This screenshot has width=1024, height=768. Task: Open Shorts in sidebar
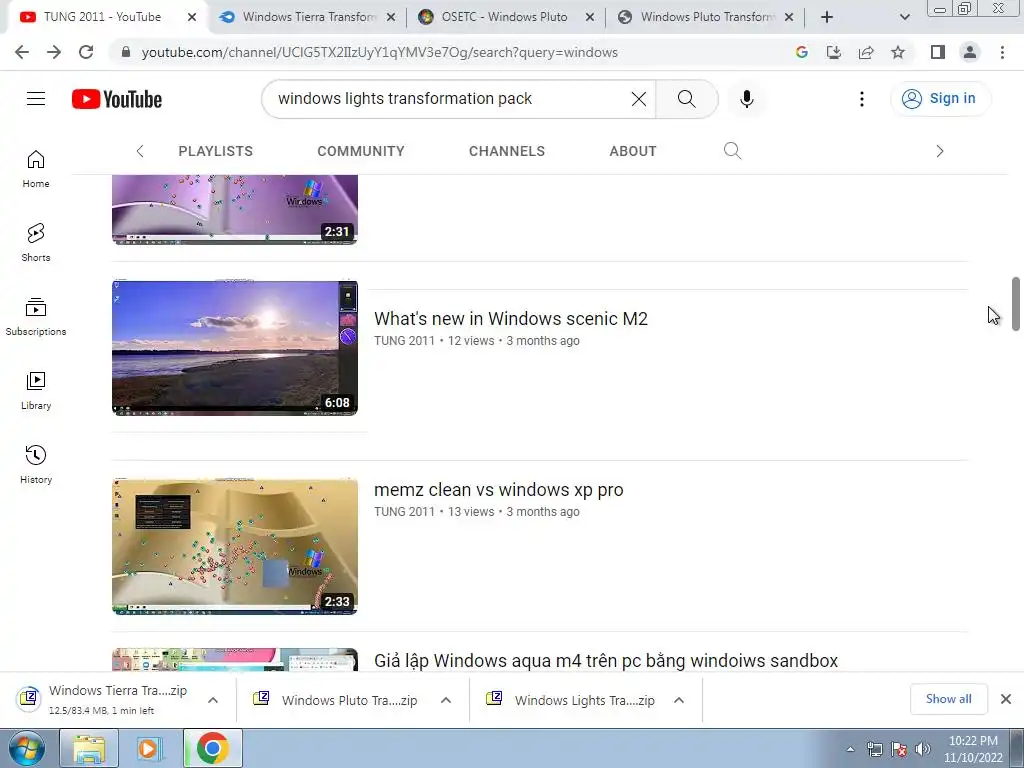(36, 243)
